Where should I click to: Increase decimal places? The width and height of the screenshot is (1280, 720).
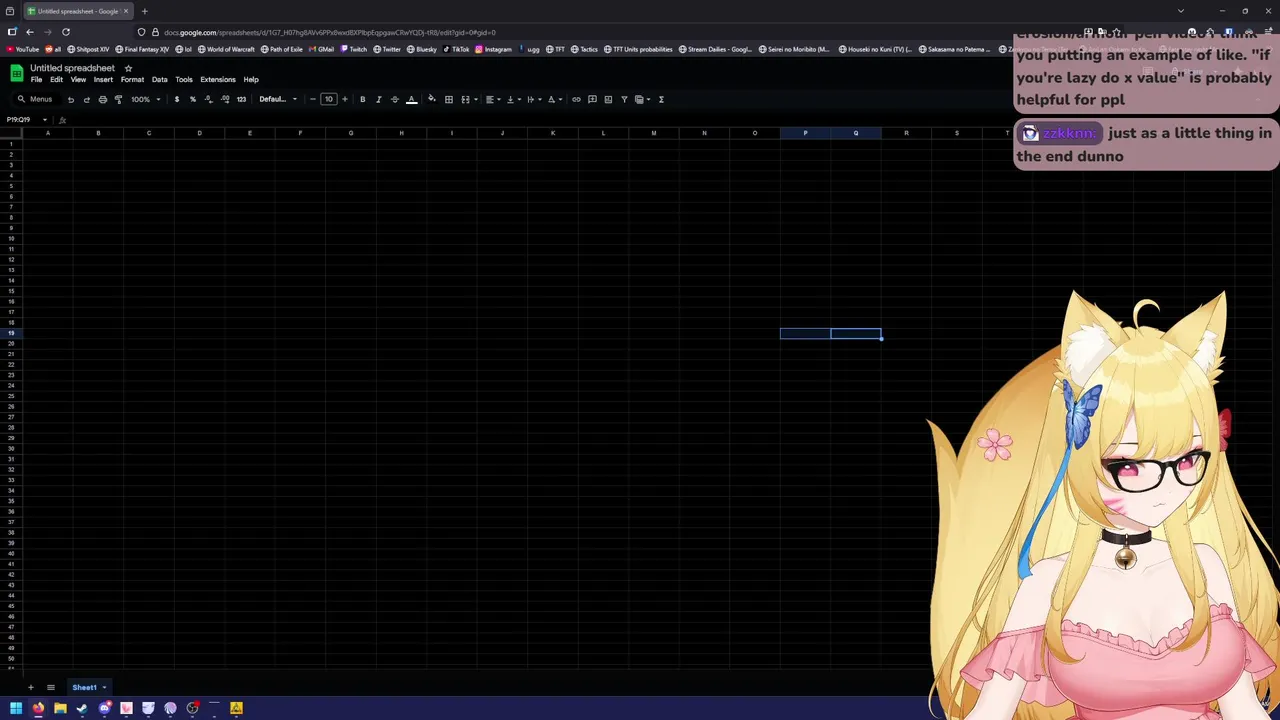225,99
